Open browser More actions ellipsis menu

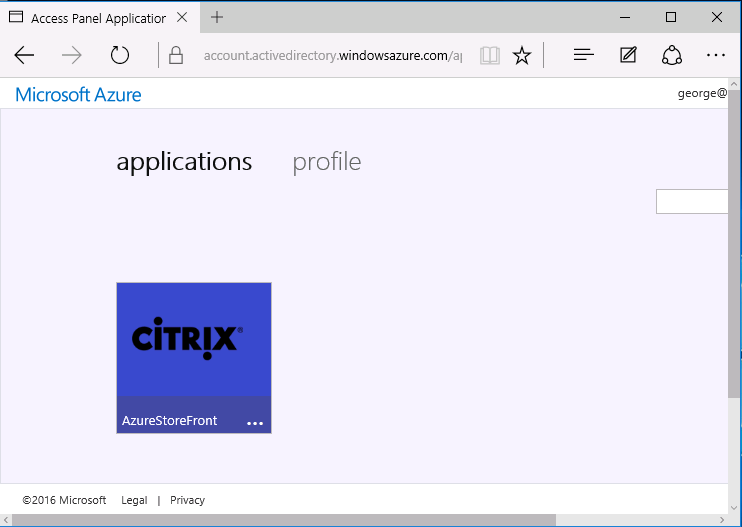(716, 55)
